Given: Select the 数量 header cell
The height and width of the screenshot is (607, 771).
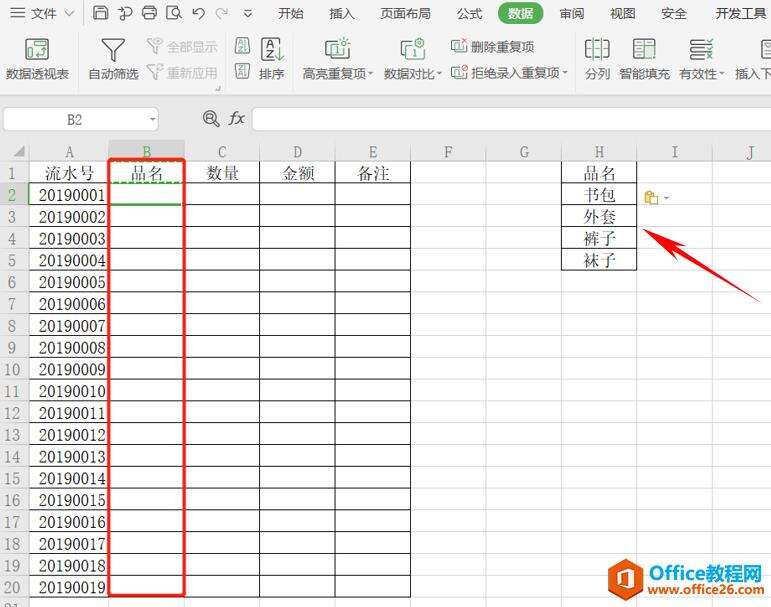Looking at the screenshot, I should (222, 173).
